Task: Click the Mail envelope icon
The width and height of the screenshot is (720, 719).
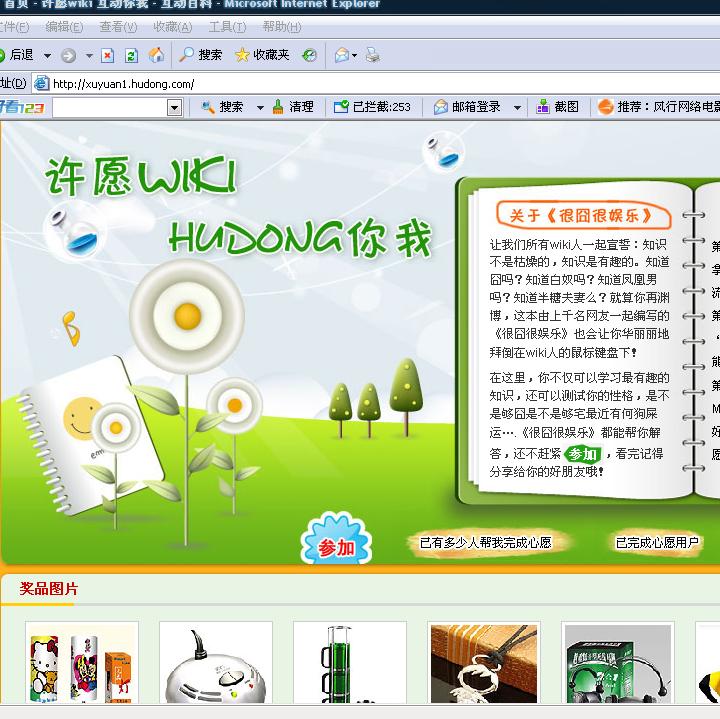Action: point(342,56)
